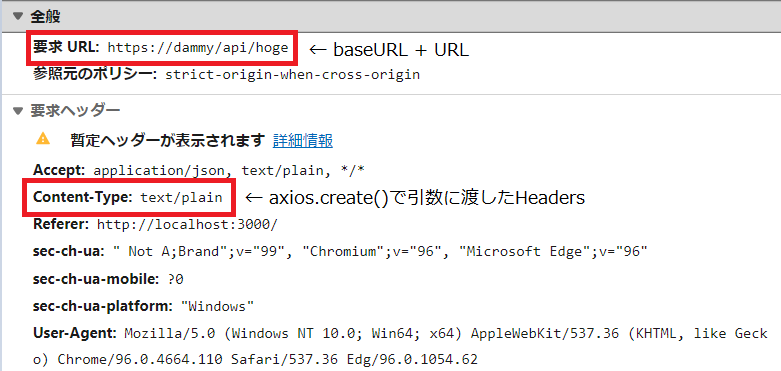The width and height of the screenshot is (781, 371).
Task: Open the 詳細情報 link
Action: tap(303, 141)
